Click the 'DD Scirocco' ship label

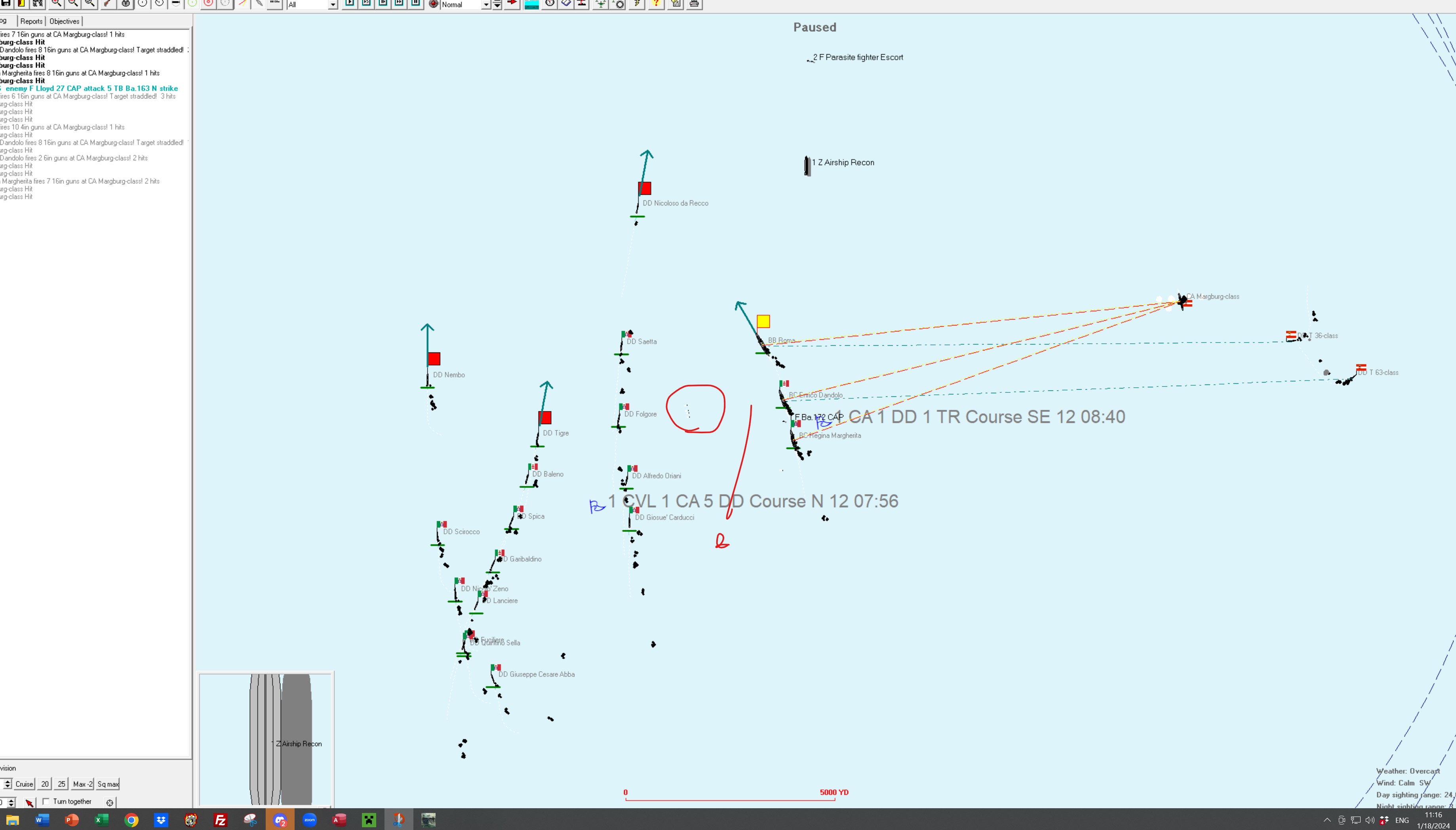pos(461,531)
